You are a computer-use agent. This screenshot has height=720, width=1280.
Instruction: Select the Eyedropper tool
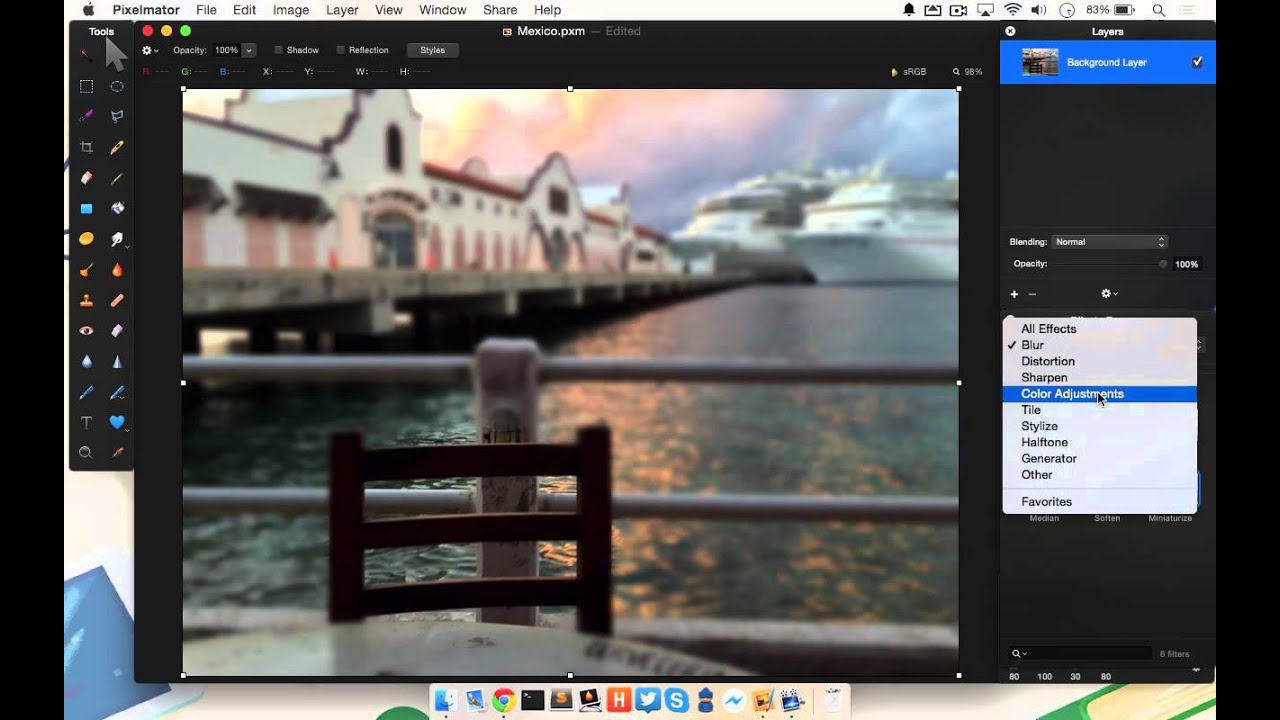[x=117, y=453]
